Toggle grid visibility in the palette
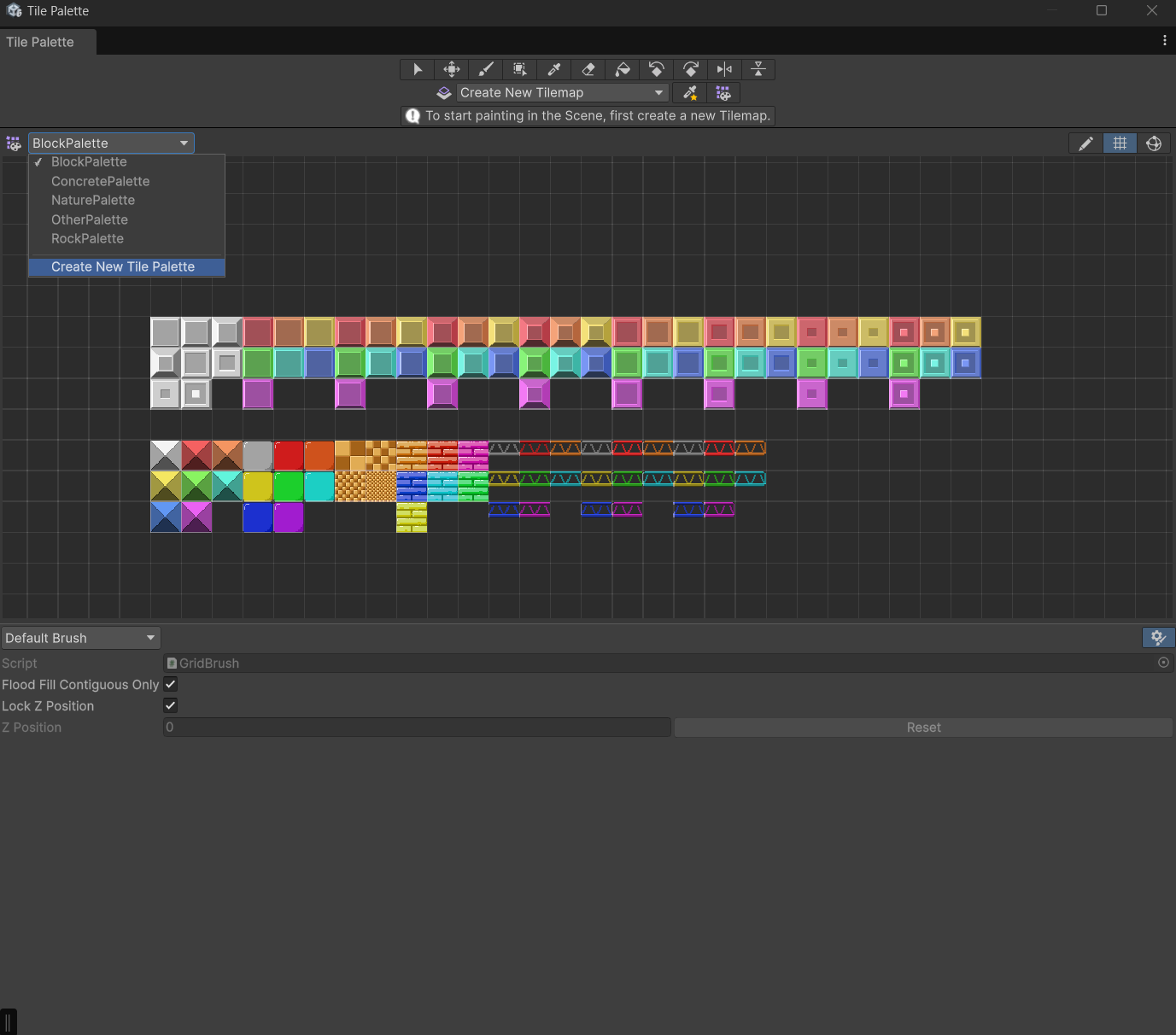This screenshot has height=1035, width=1176. pos(1120,143)
